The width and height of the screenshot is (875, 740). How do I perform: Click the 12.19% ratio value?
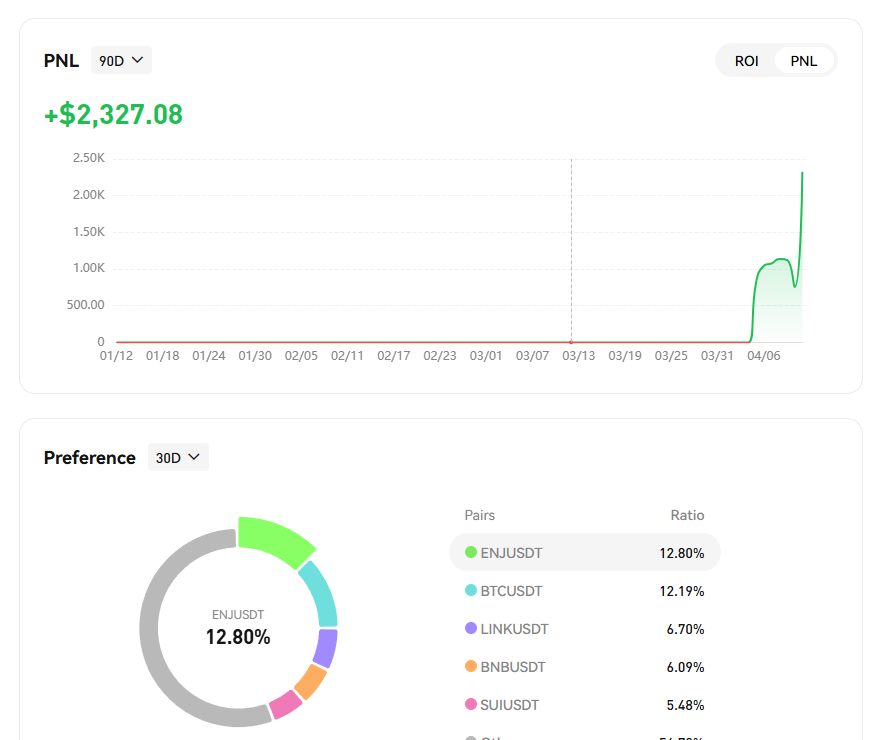[x=681, y=591]
